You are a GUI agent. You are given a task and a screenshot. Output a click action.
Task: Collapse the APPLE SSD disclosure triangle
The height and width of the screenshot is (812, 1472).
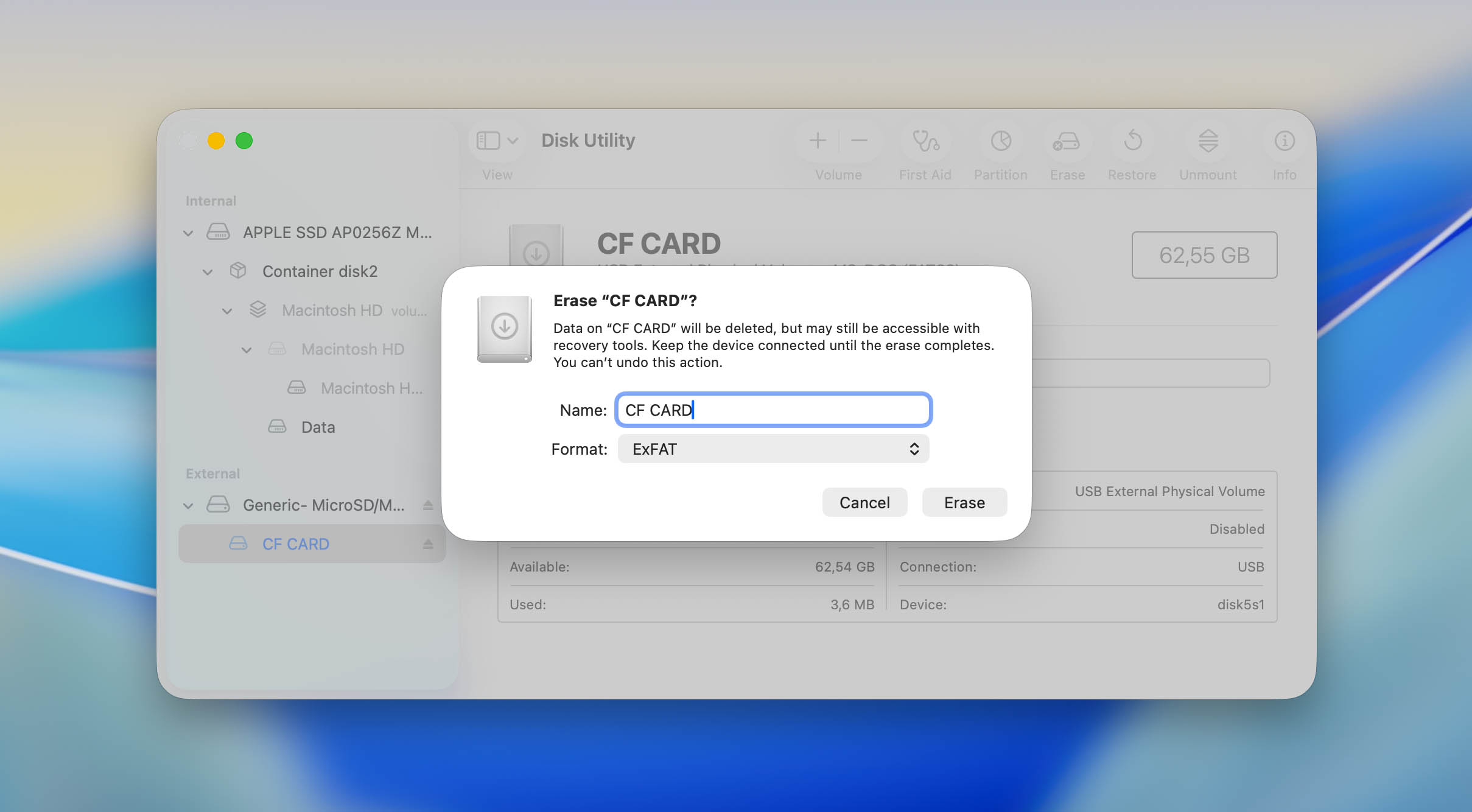click(x=188, y=233)
